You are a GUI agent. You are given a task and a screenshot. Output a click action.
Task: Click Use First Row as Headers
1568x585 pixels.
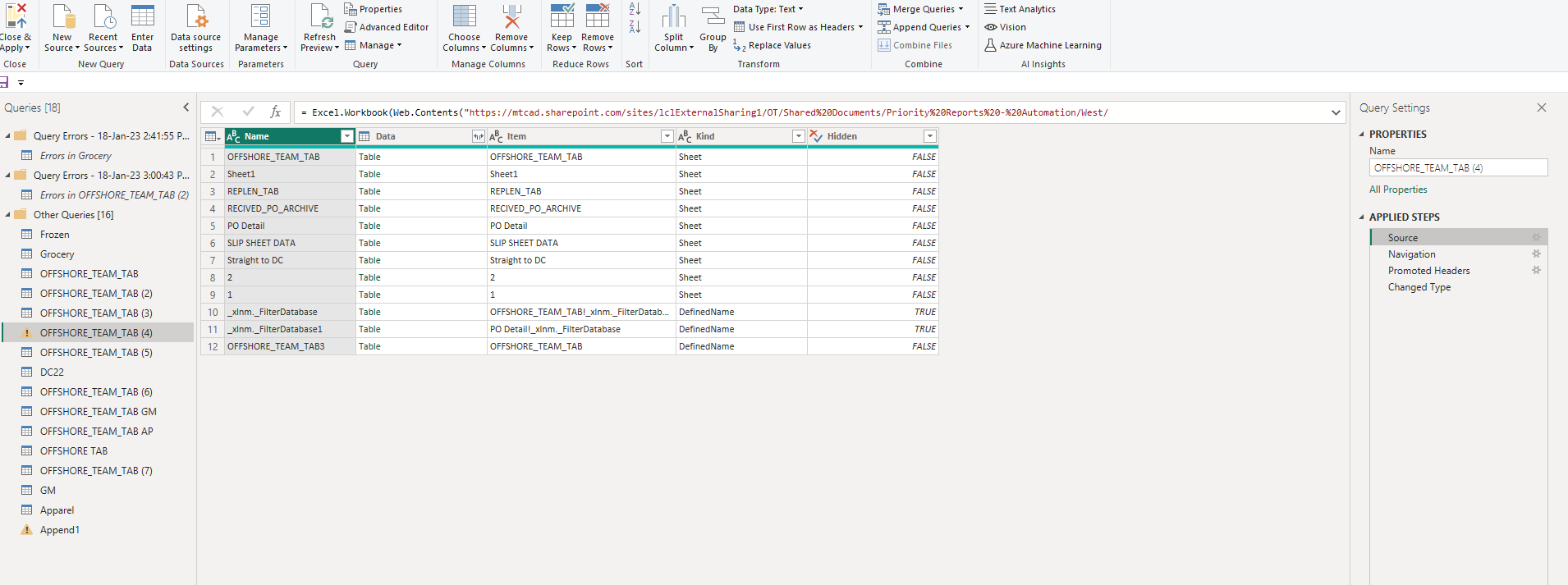[x=798, y=27]
